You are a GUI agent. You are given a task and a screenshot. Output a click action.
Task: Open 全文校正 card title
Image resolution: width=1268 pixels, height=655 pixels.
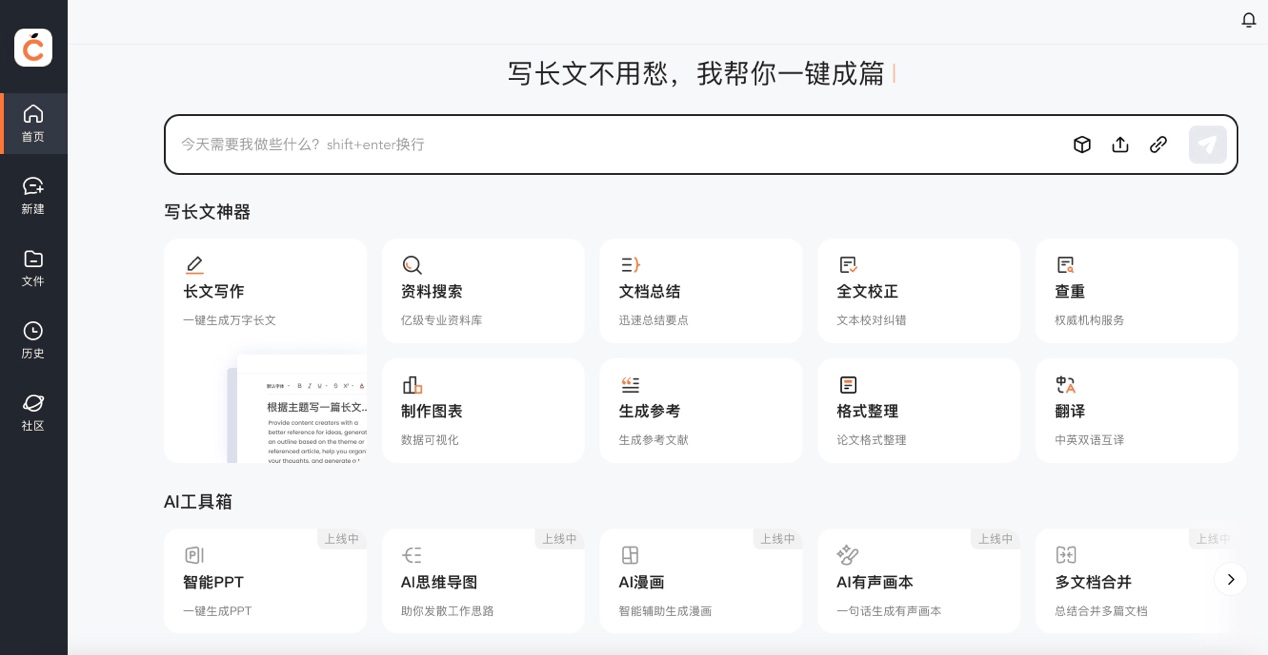coord(867,291)
